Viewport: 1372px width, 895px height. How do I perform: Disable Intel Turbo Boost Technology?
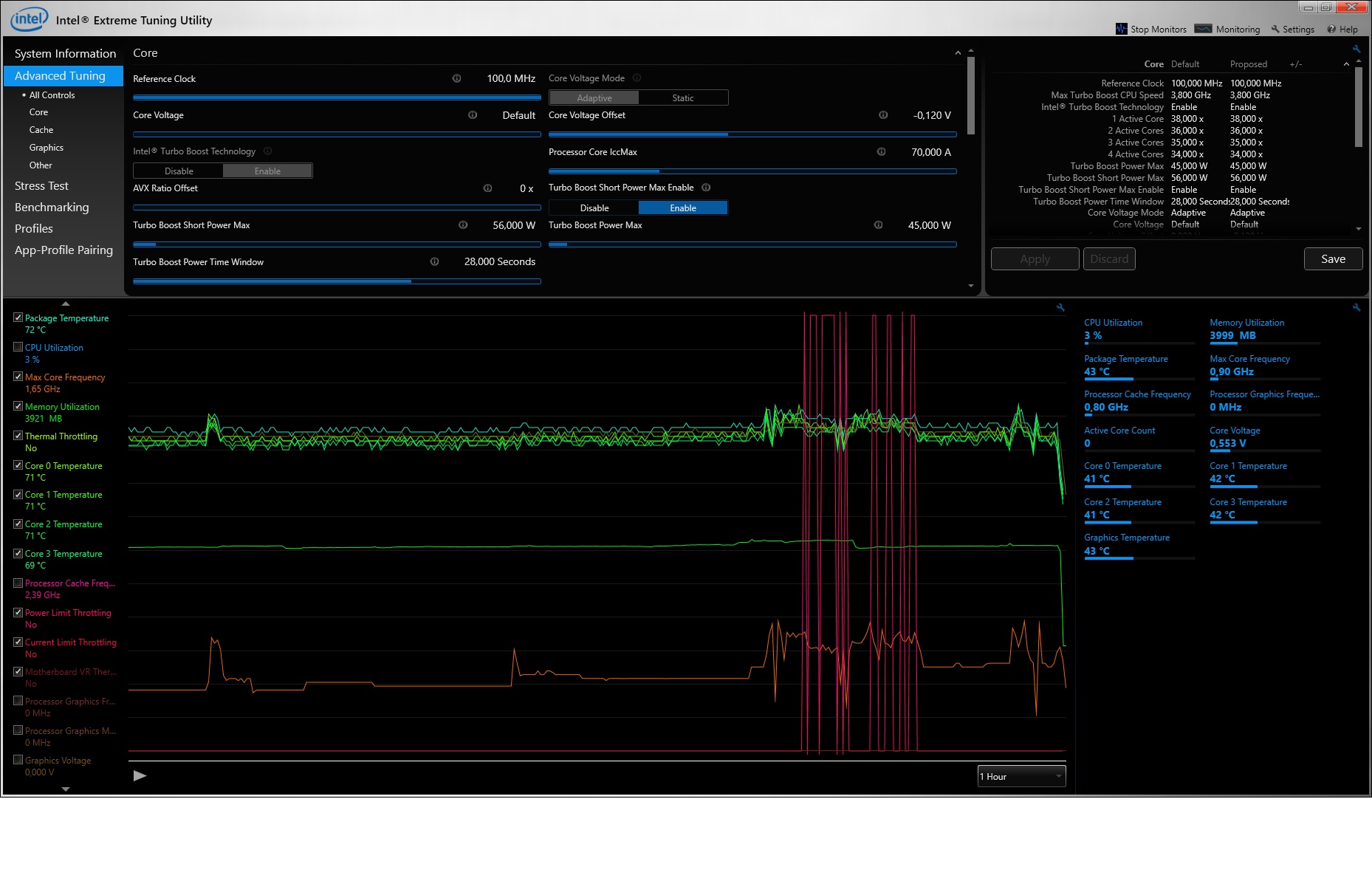179,171
